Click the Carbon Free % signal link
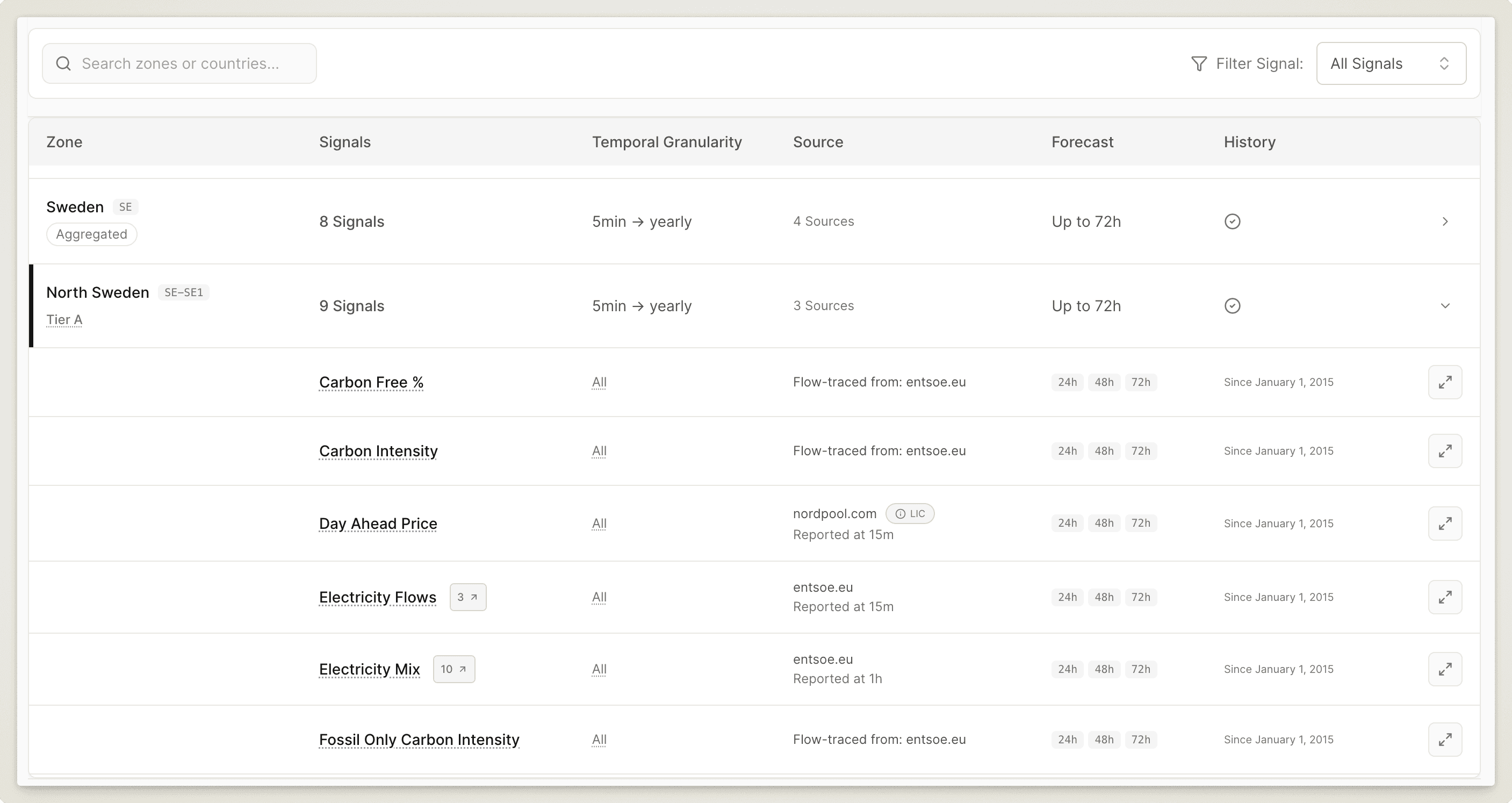Viewport: 1512px width, 803px height. click(x=371, y=382)
